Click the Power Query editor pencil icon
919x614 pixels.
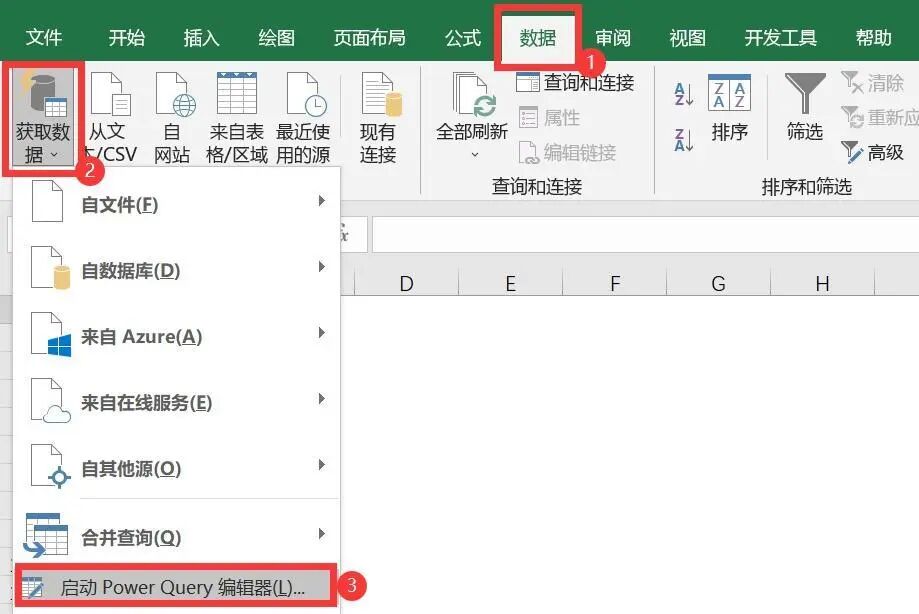[33, 587]
